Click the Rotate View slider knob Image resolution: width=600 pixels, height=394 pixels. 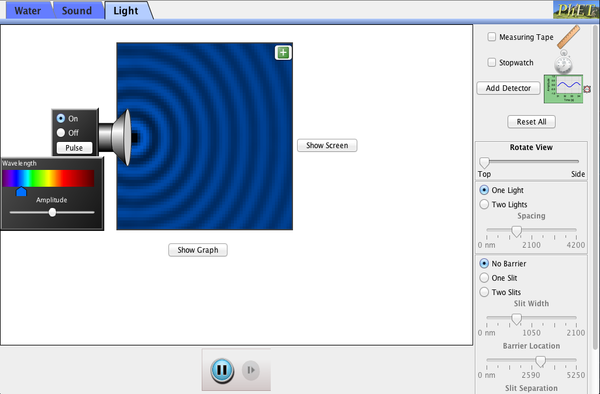tap(484, 162)
